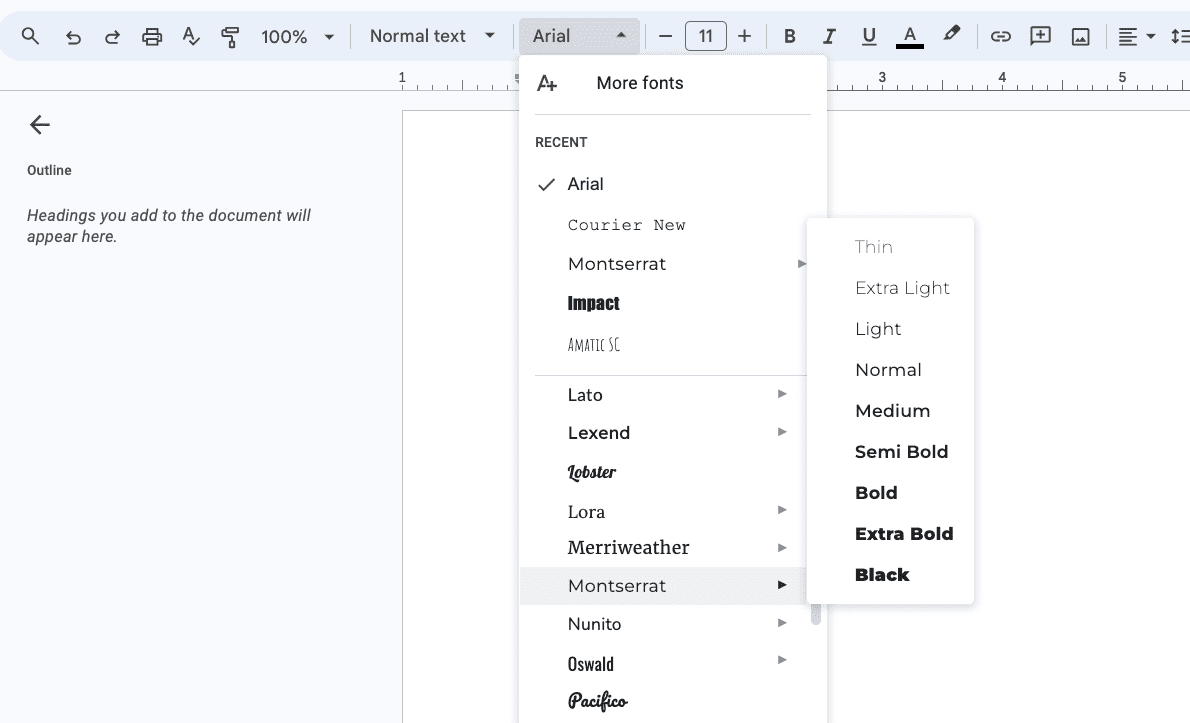Open the zoom 100% dropdown
Viewport: 1190px width, 723px height.
297,37
